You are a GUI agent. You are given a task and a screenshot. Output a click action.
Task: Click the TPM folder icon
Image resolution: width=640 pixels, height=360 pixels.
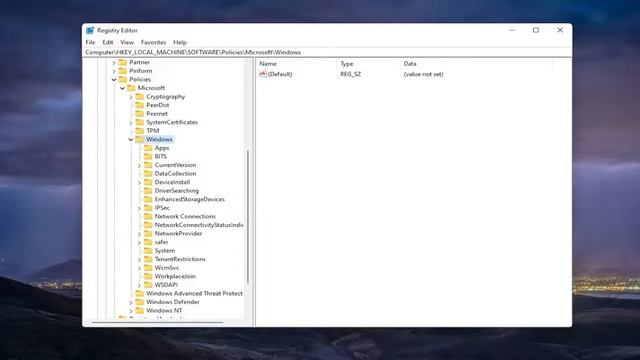140,131
